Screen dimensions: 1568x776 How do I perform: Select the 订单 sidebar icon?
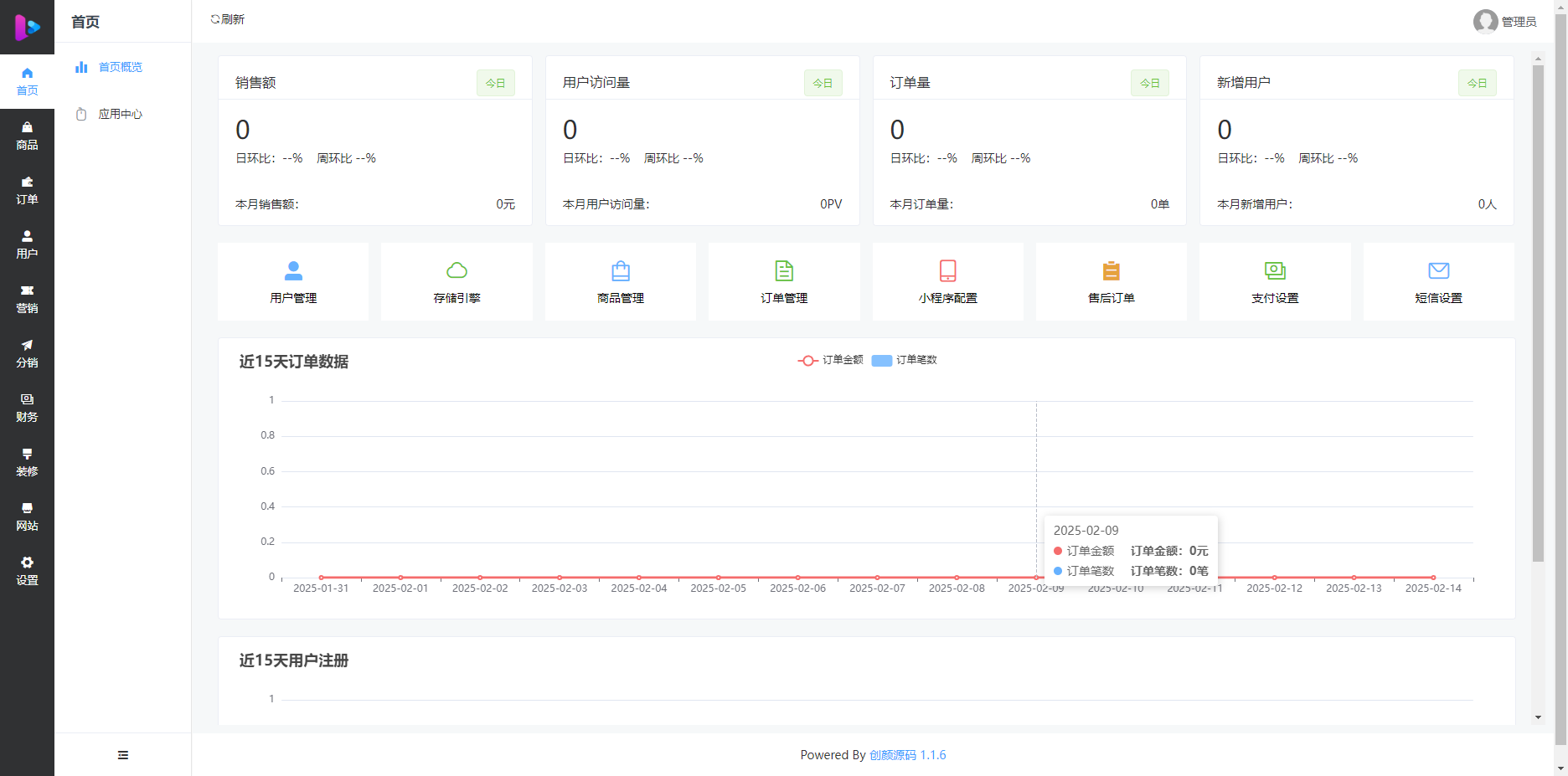(28, 189)
